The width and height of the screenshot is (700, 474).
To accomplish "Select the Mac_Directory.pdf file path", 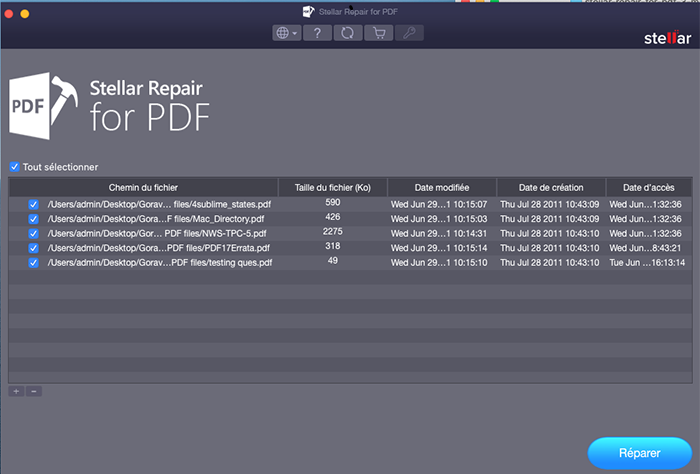I will [156, 218].
